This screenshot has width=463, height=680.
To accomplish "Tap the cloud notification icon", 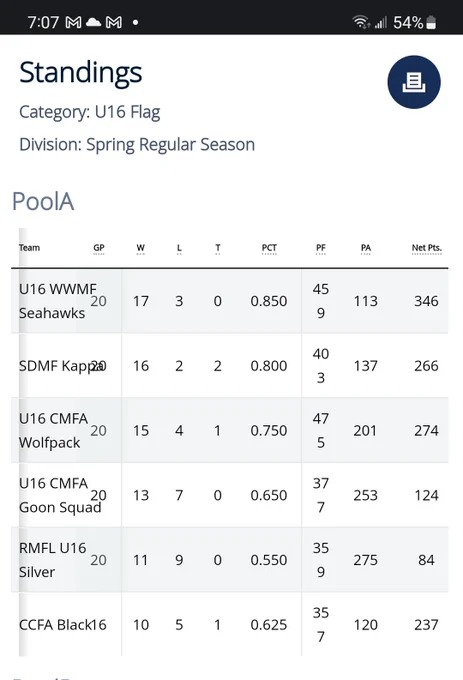I will (x=93, y=22).
